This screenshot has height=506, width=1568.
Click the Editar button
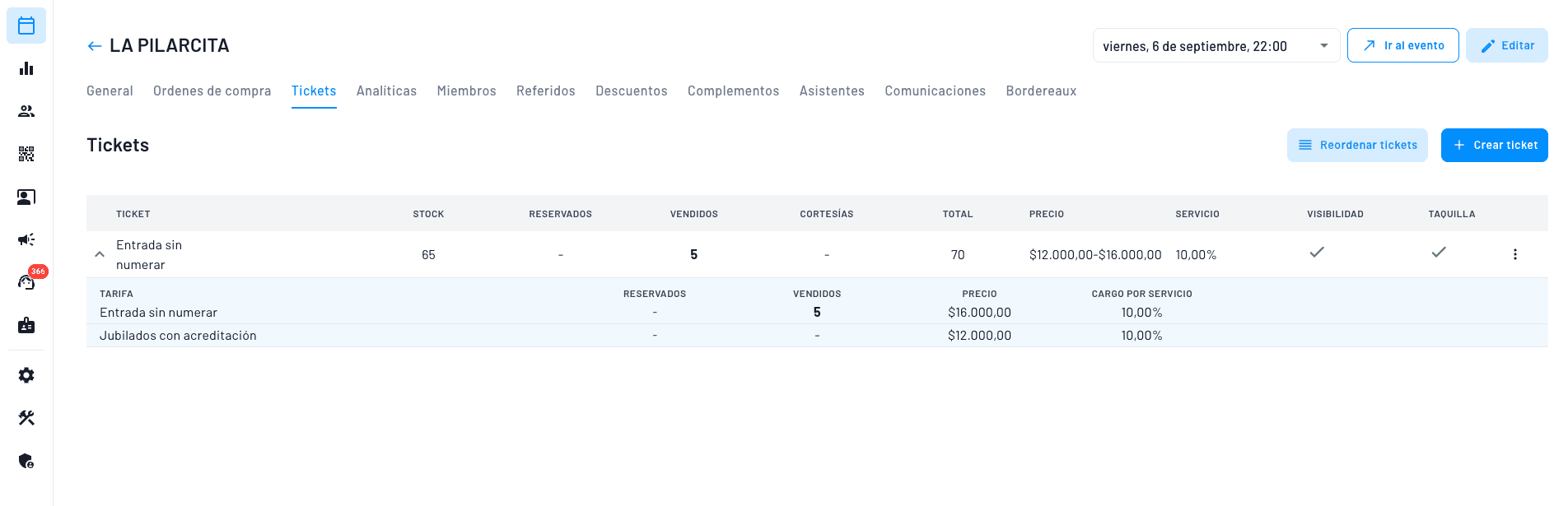tap(1507, 45)
